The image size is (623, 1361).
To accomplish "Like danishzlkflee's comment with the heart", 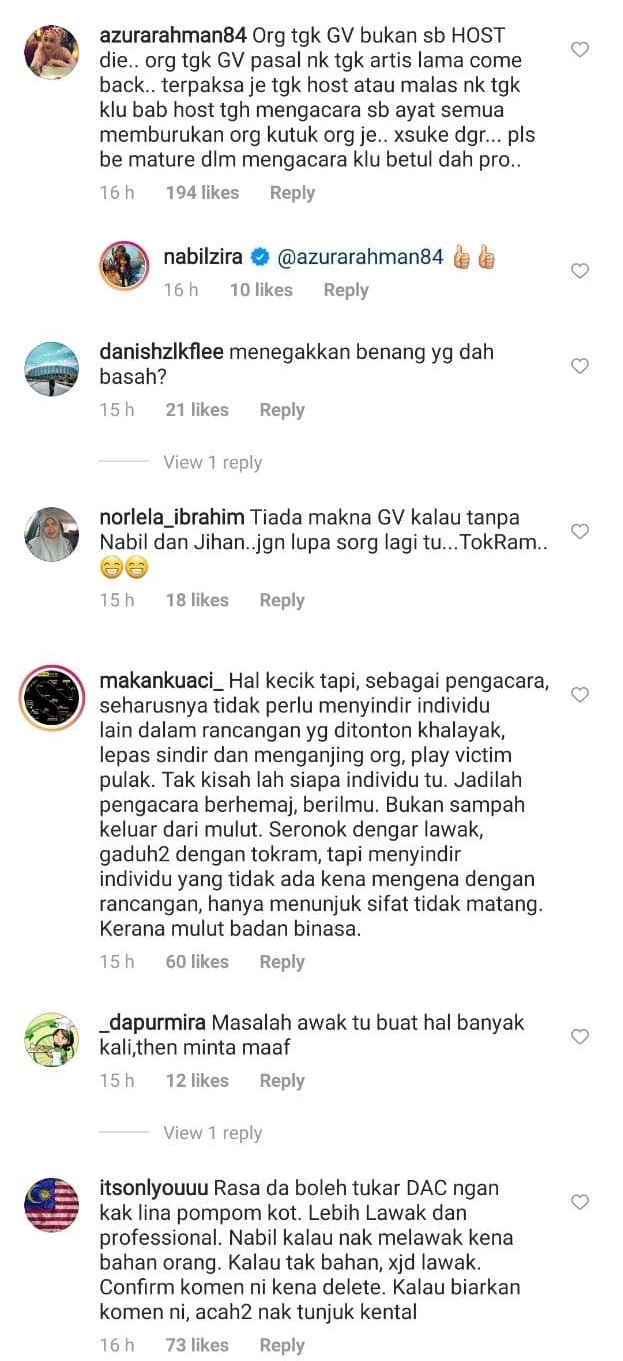I will (579, 367).
